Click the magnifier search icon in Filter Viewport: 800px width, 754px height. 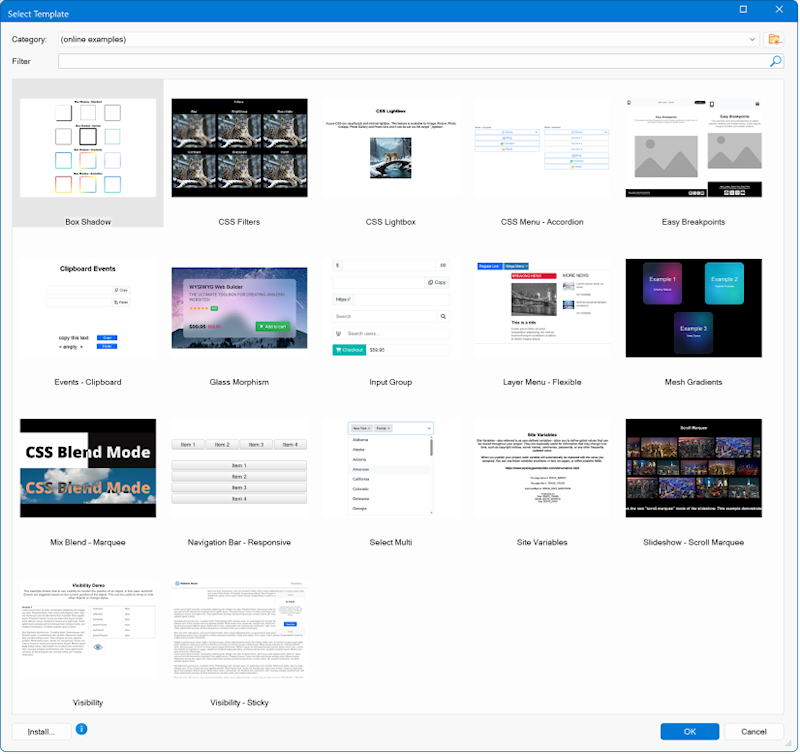coord(776,61)
